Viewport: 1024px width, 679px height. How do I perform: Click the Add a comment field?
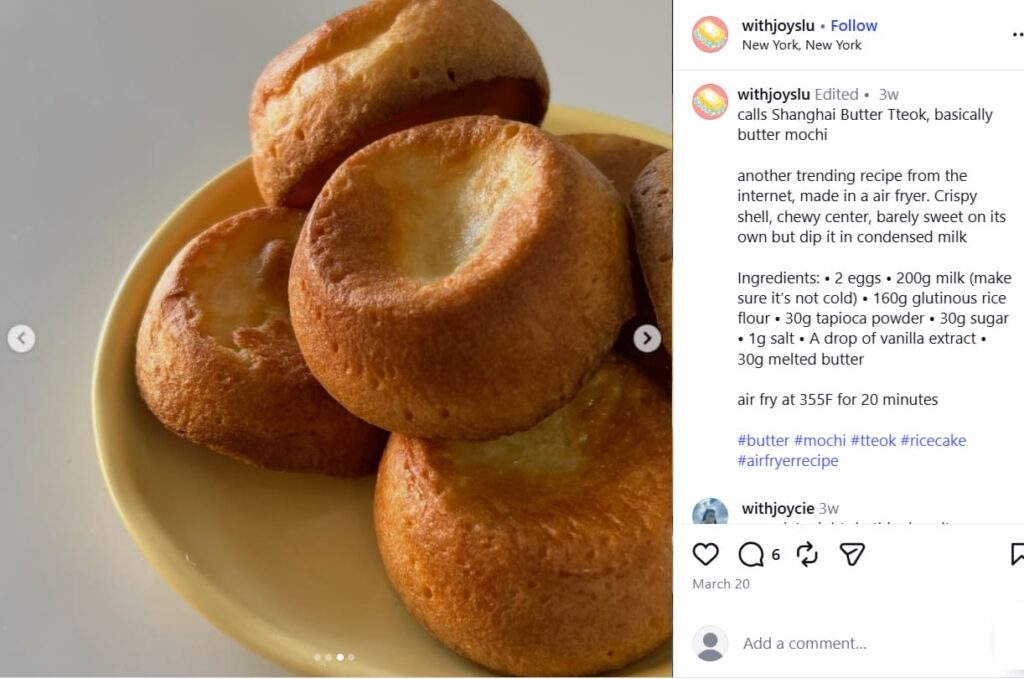click(805, 643)
